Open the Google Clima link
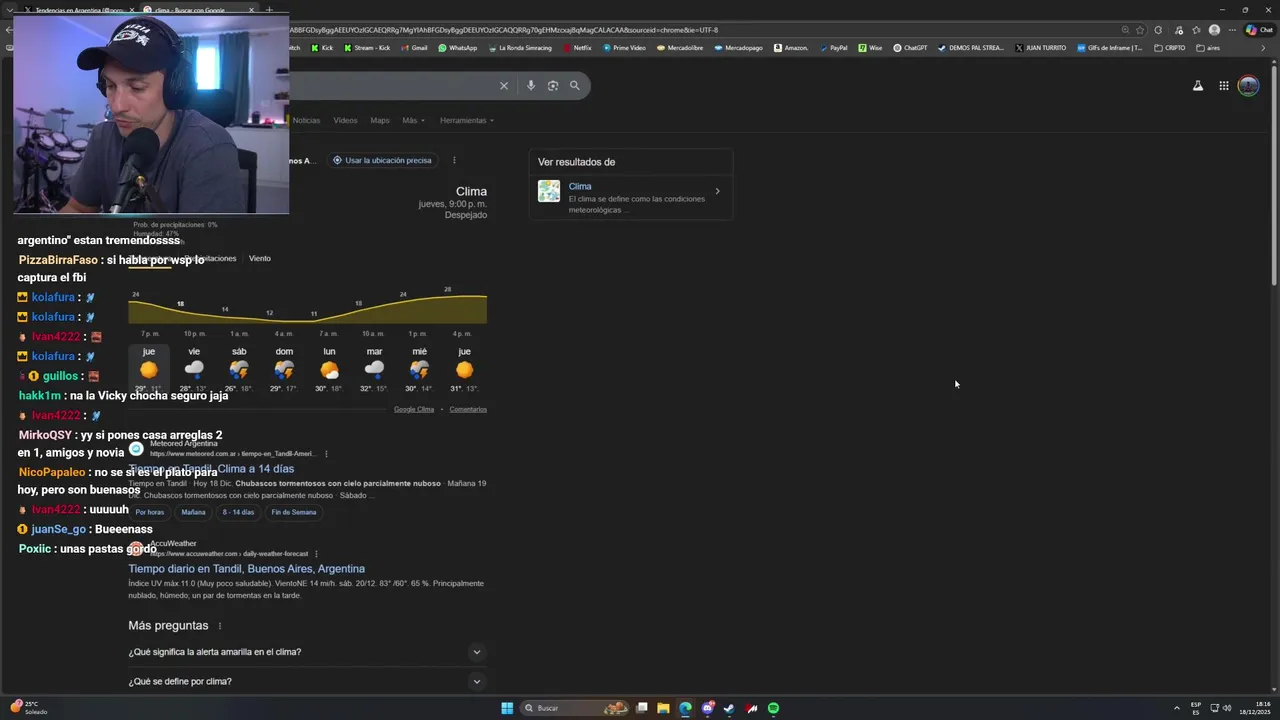 click(414, 409)
